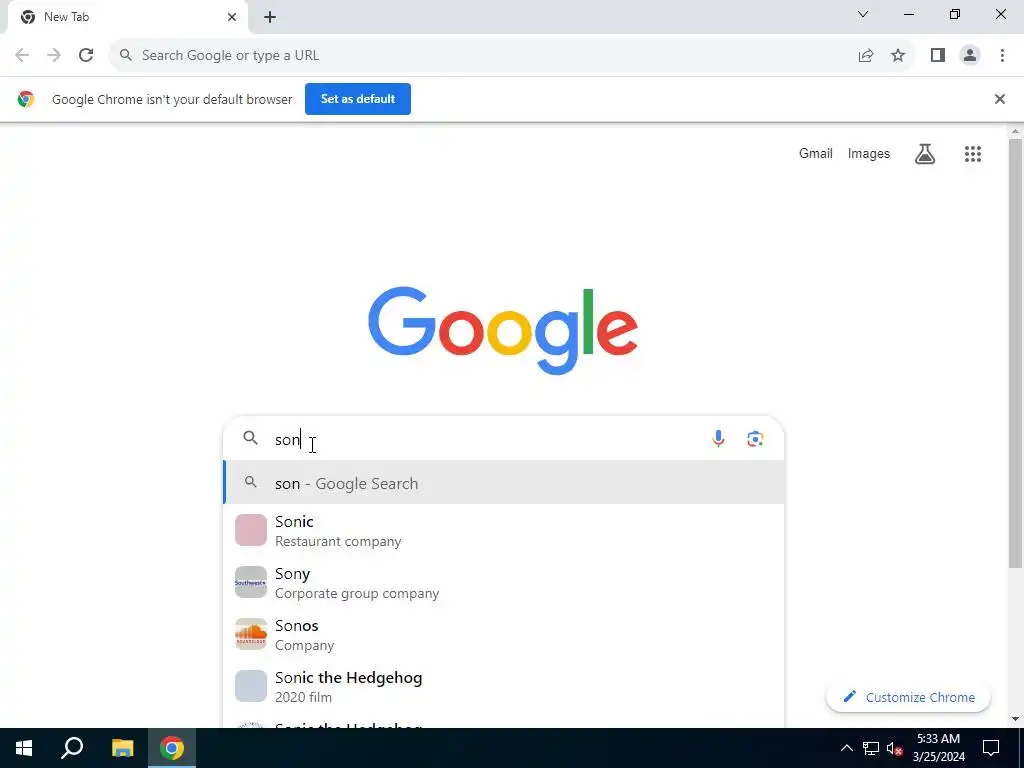This screenshot has width=1024, height=768.
Task: Click the muted volume tray icon
Action: click(x=895, y=748)
